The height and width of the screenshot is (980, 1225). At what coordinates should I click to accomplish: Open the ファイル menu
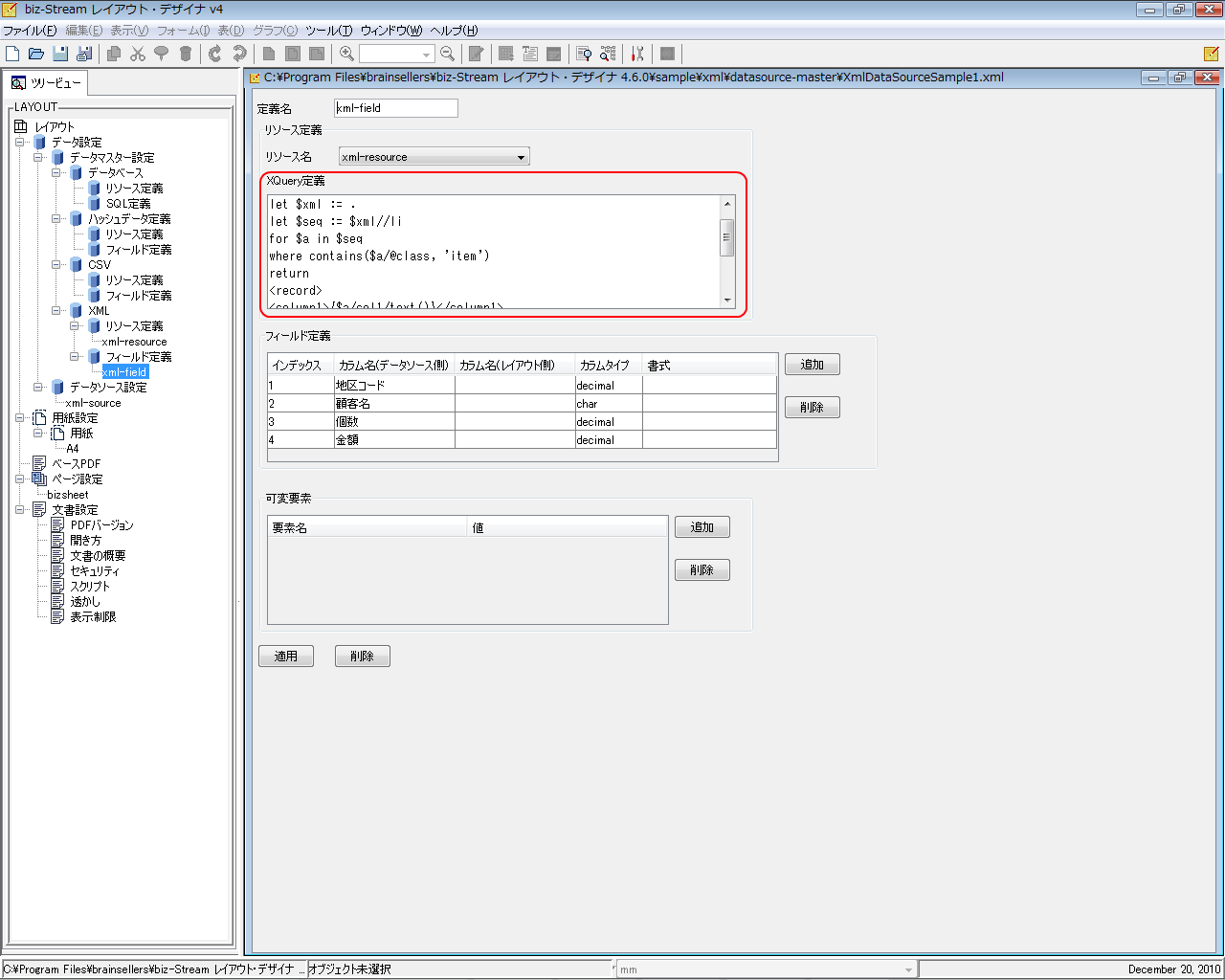(30, 31)
